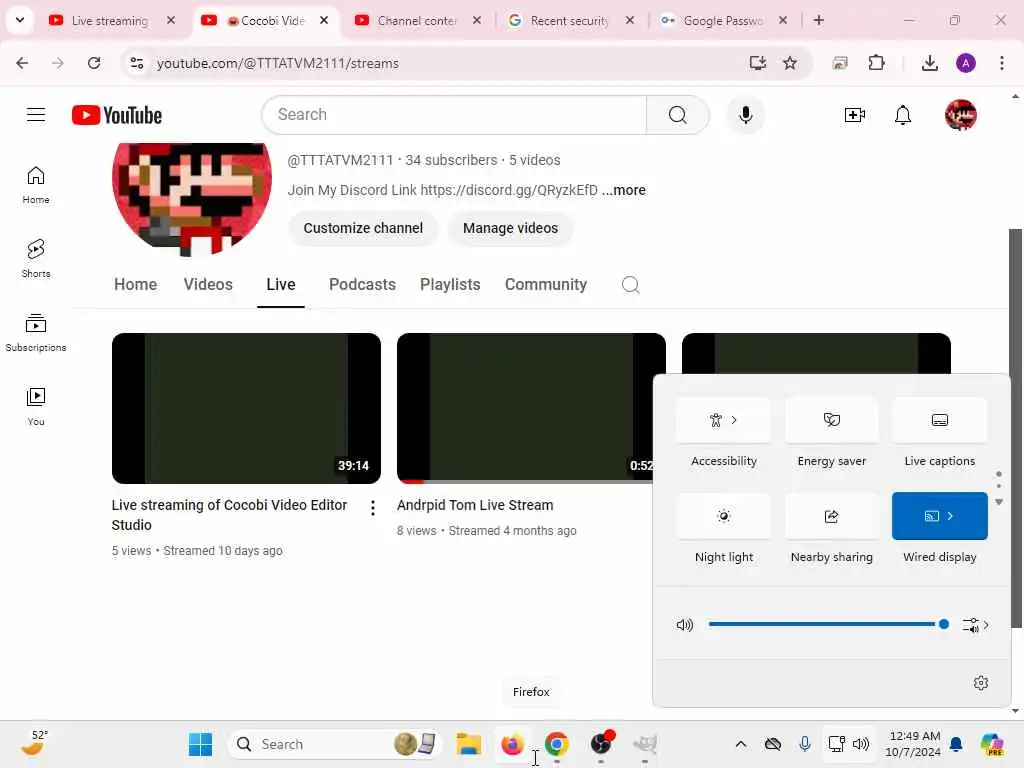Expand Wired display options chevron
Viewport: 1024px width, 768px height.
[950, 516]
